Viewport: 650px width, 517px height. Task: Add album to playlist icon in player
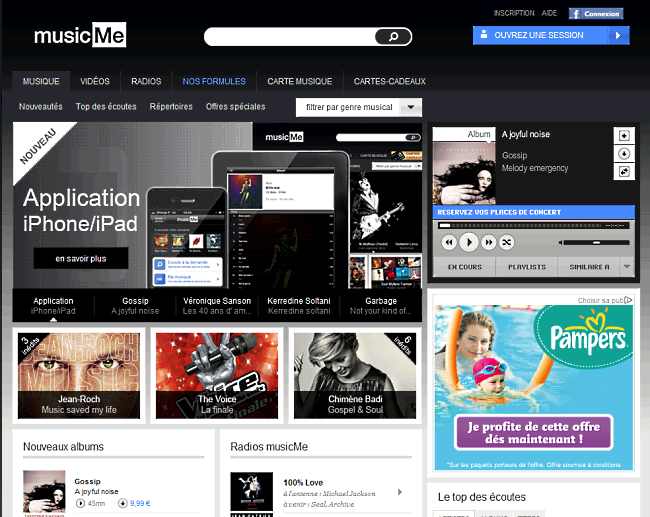pos(624,136)
